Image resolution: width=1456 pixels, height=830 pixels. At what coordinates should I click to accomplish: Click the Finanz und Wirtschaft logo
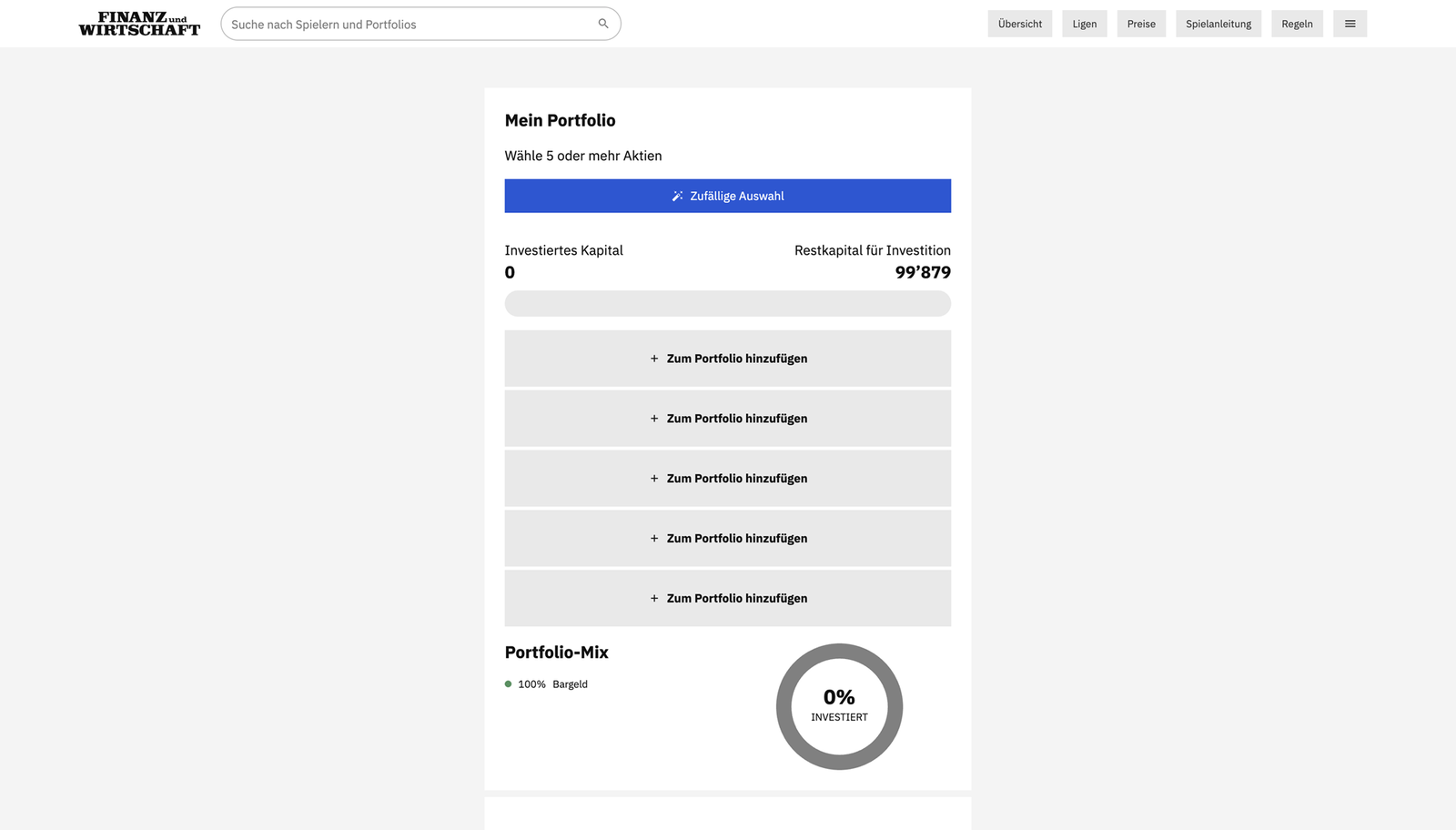pos(139,24)
